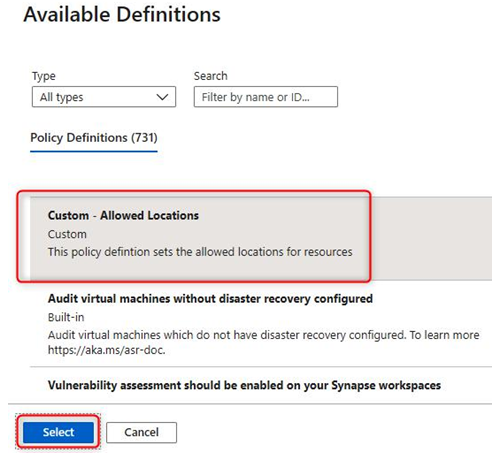Click the Custom type text under Allowed Locations
Viewport: 499px width, 464px height.
click(x=67, y=234)
